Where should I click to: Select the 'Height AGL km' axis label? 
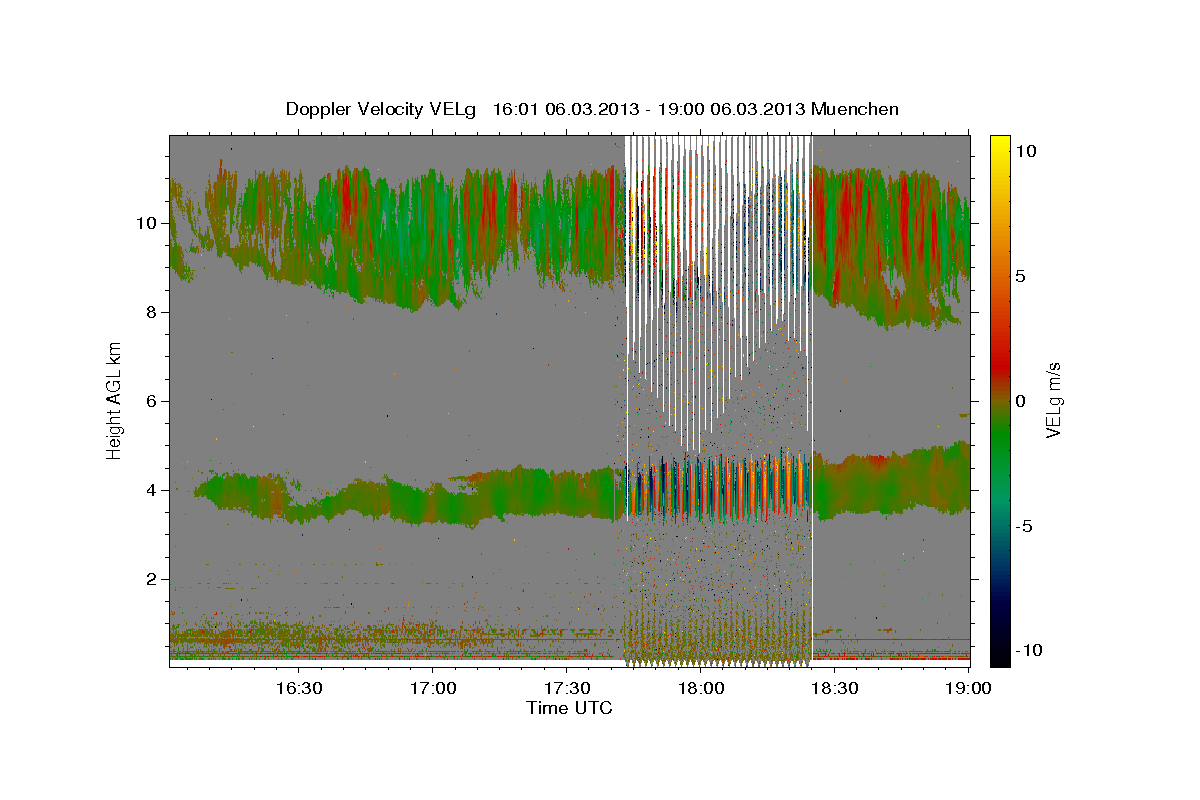click(x=115, y=399)
